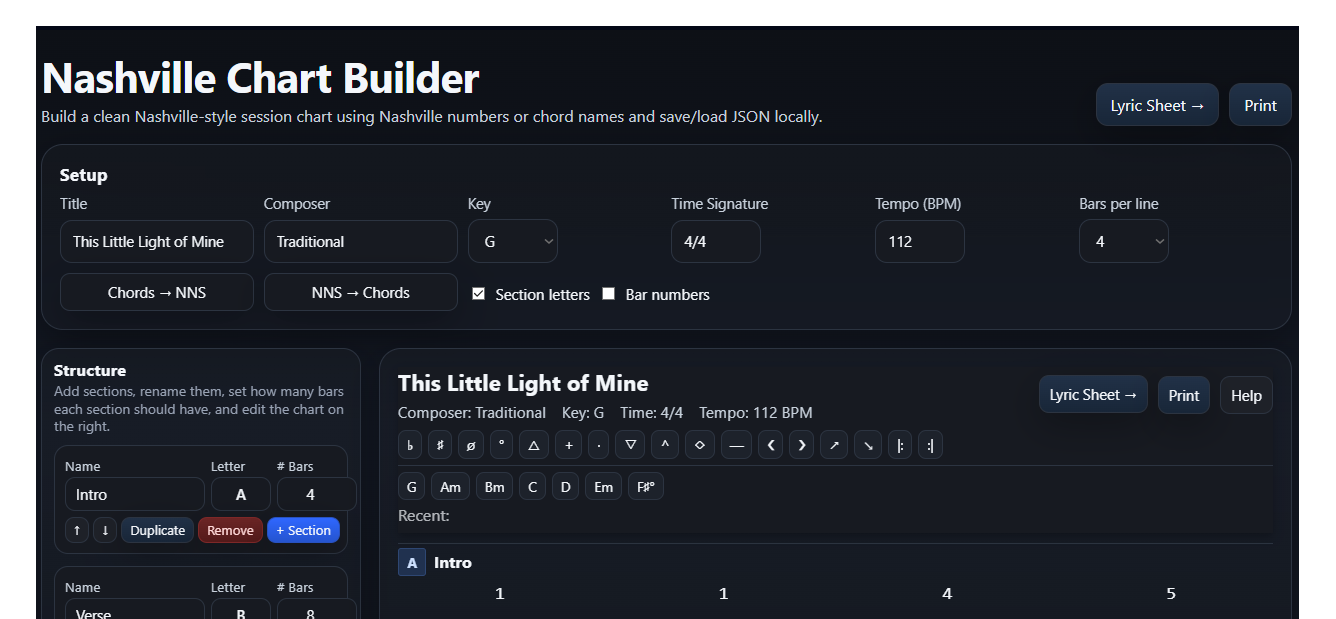Viewport: 1336px width, 619px height.
Task: Insert the plus symbol
Action: coord(568,445)
